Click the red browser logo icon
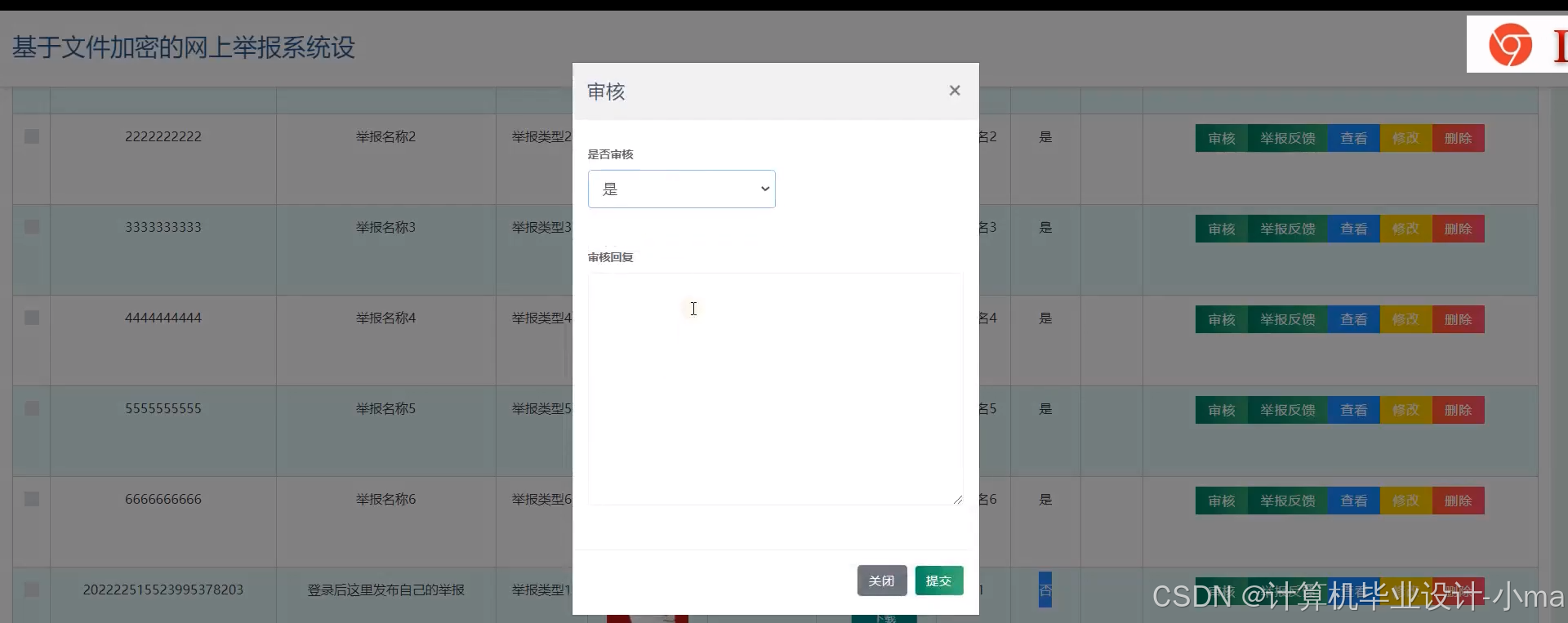This screenshot has width=1568, height=623. [1511, 45]
